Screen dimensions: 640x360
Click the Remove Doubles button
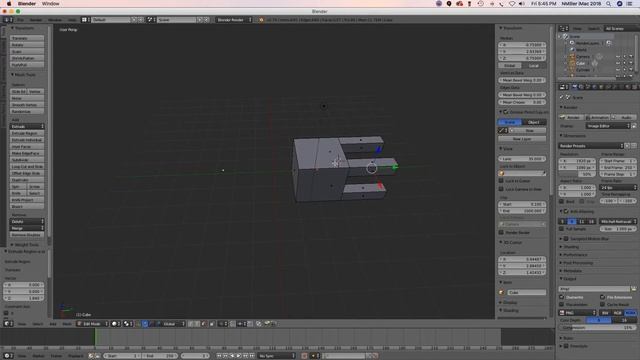click(27, 235)
